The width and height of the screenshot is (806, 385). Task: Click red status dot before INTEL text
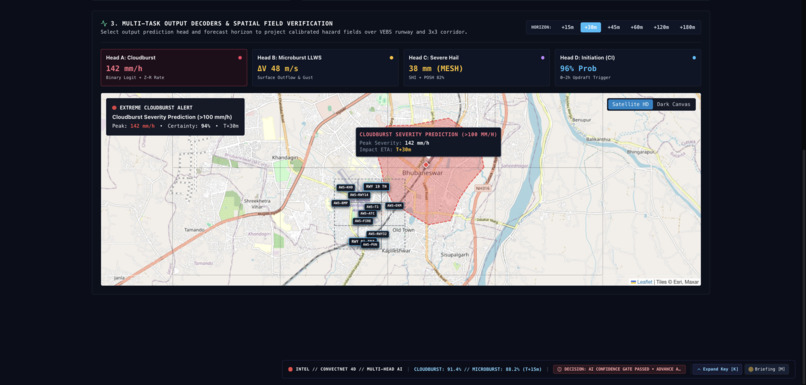(x=290, y=369)
